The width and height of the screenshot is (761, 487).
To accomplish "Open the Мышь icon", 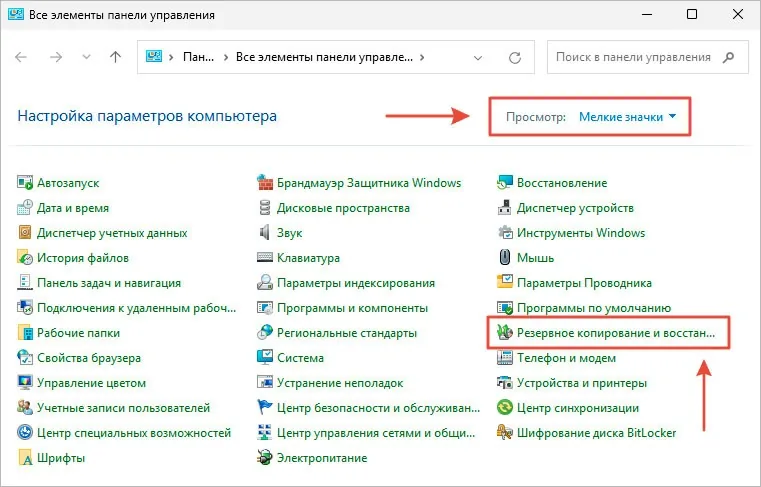I will click(x=506, y=258).
